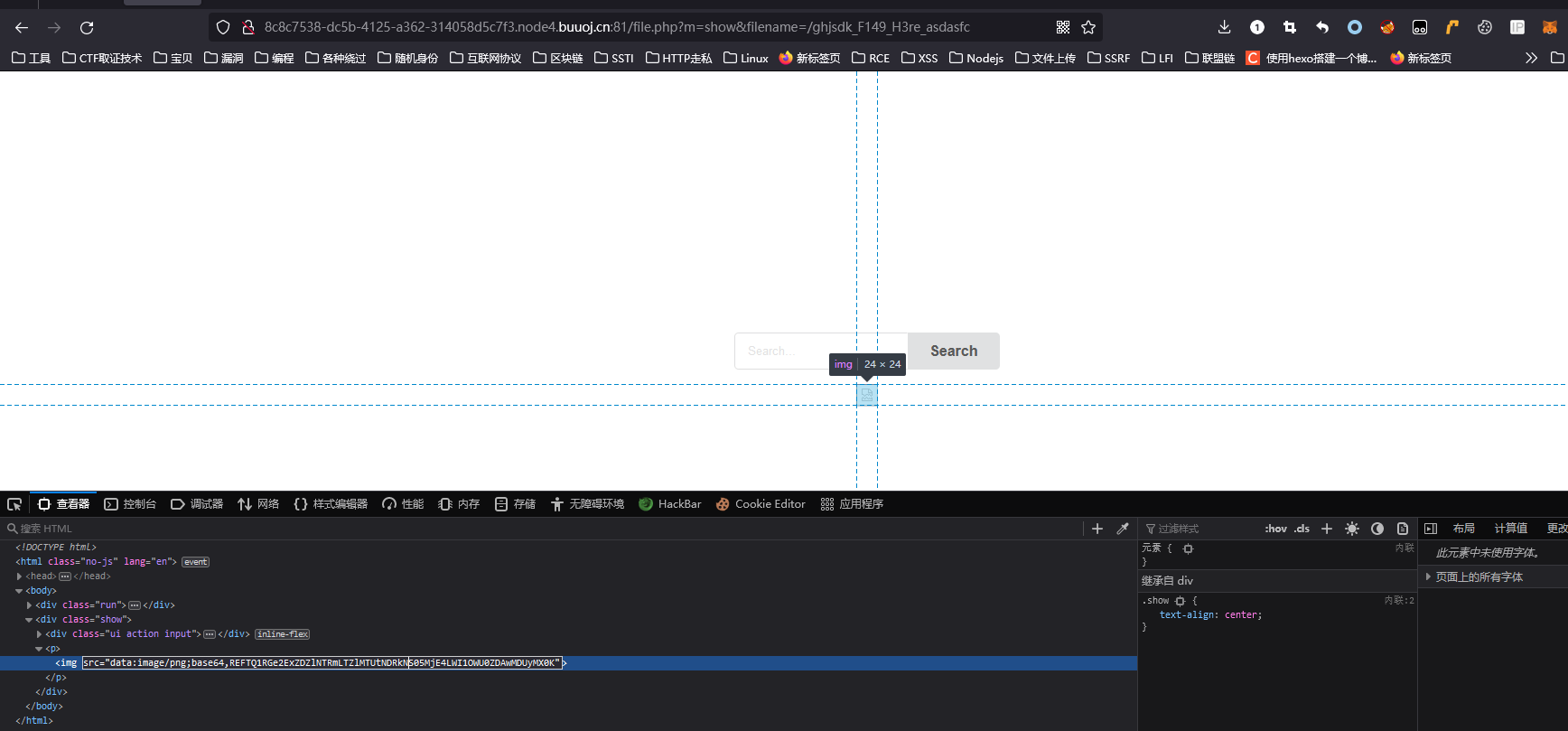Switch to the 控制台 console tab
Image resolution: width=1568 pixels, height=731 pixels.
[x=130, y=504]
